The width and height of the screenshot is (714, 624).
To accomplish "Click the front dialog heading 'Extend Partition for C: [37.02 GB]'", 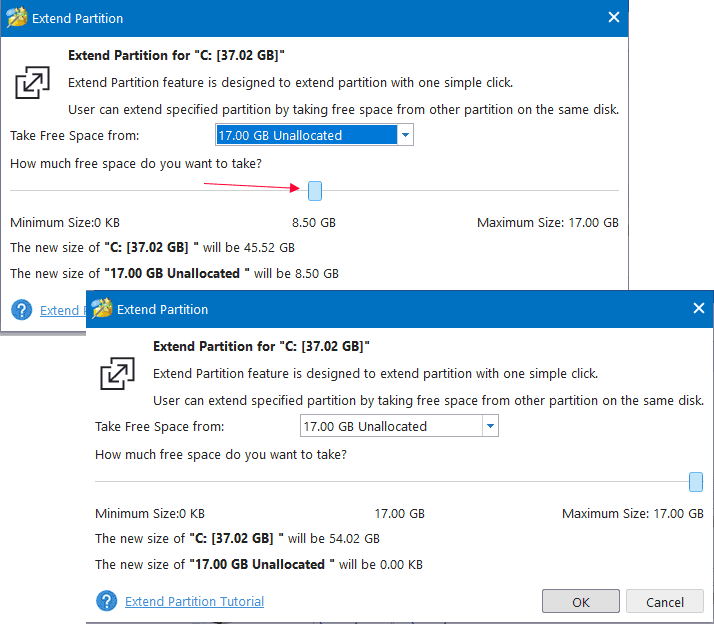I will click(x=261, y=346).
